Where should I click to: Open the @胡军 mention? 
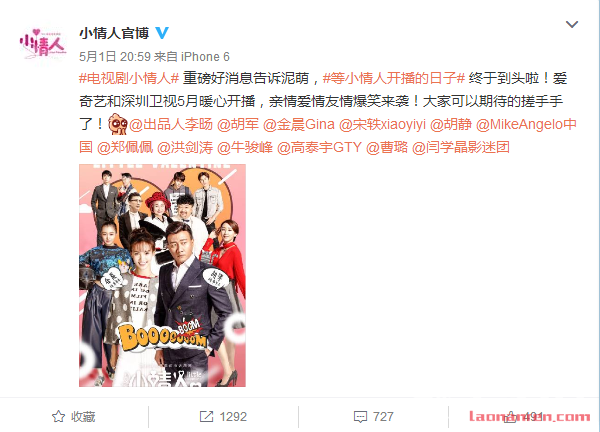click(238, 124)
